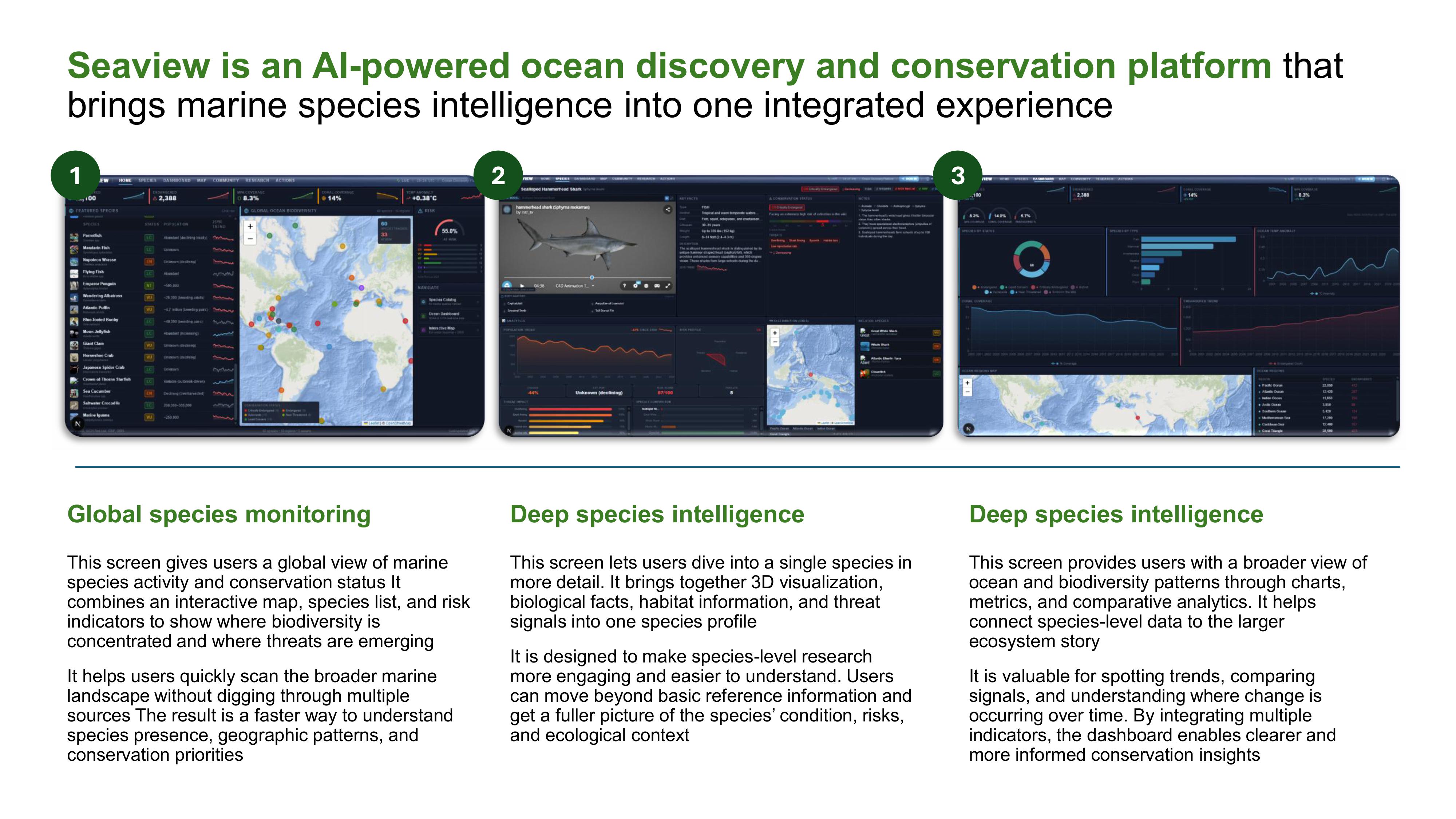The width and height of the screenshot is (1456, 819).
Task: Open the SPECIES tab in first screenshot
Action: click(x=147, y=180)
